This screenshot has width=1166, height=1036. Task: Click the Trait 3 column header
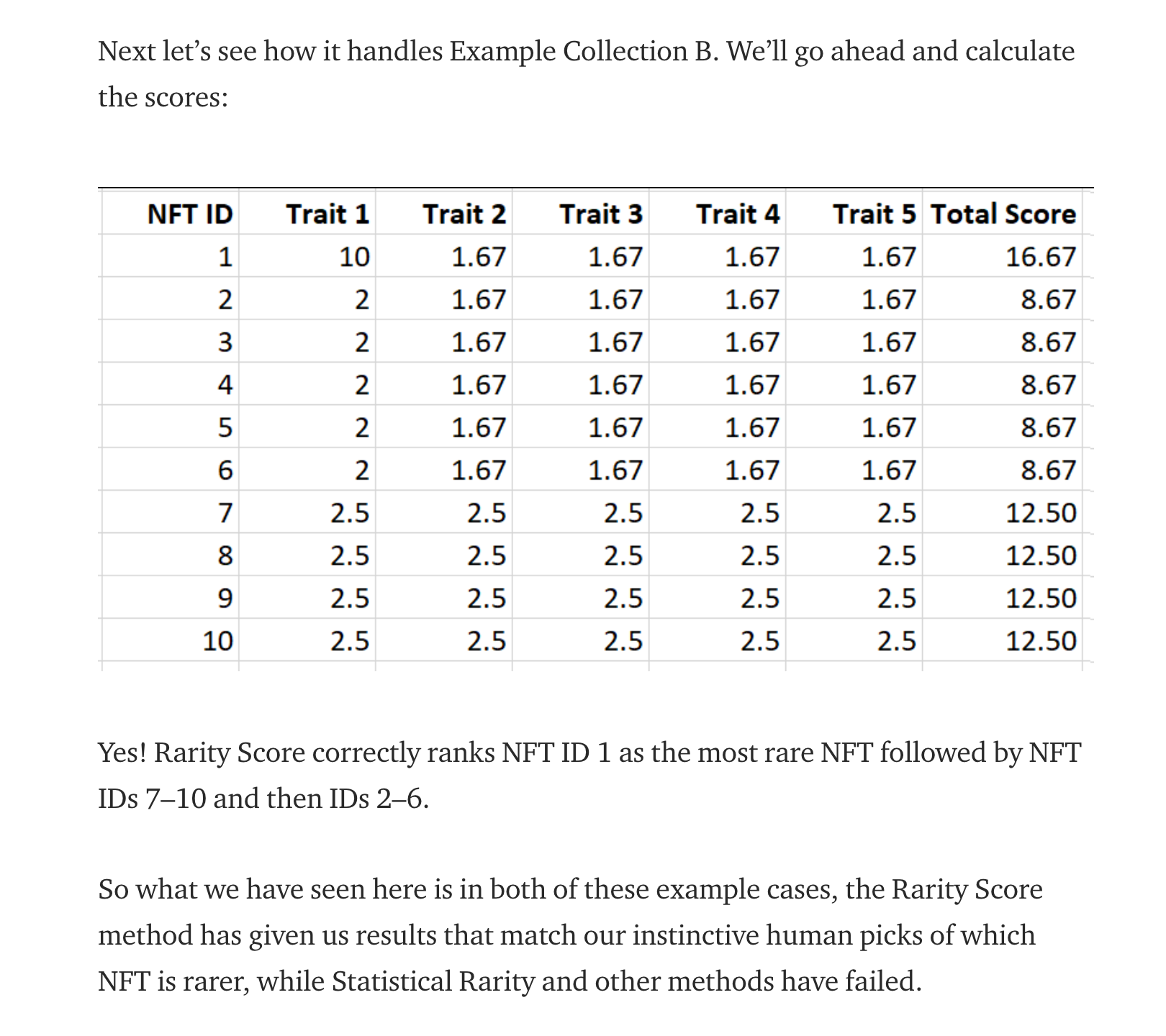click(601, 214)
